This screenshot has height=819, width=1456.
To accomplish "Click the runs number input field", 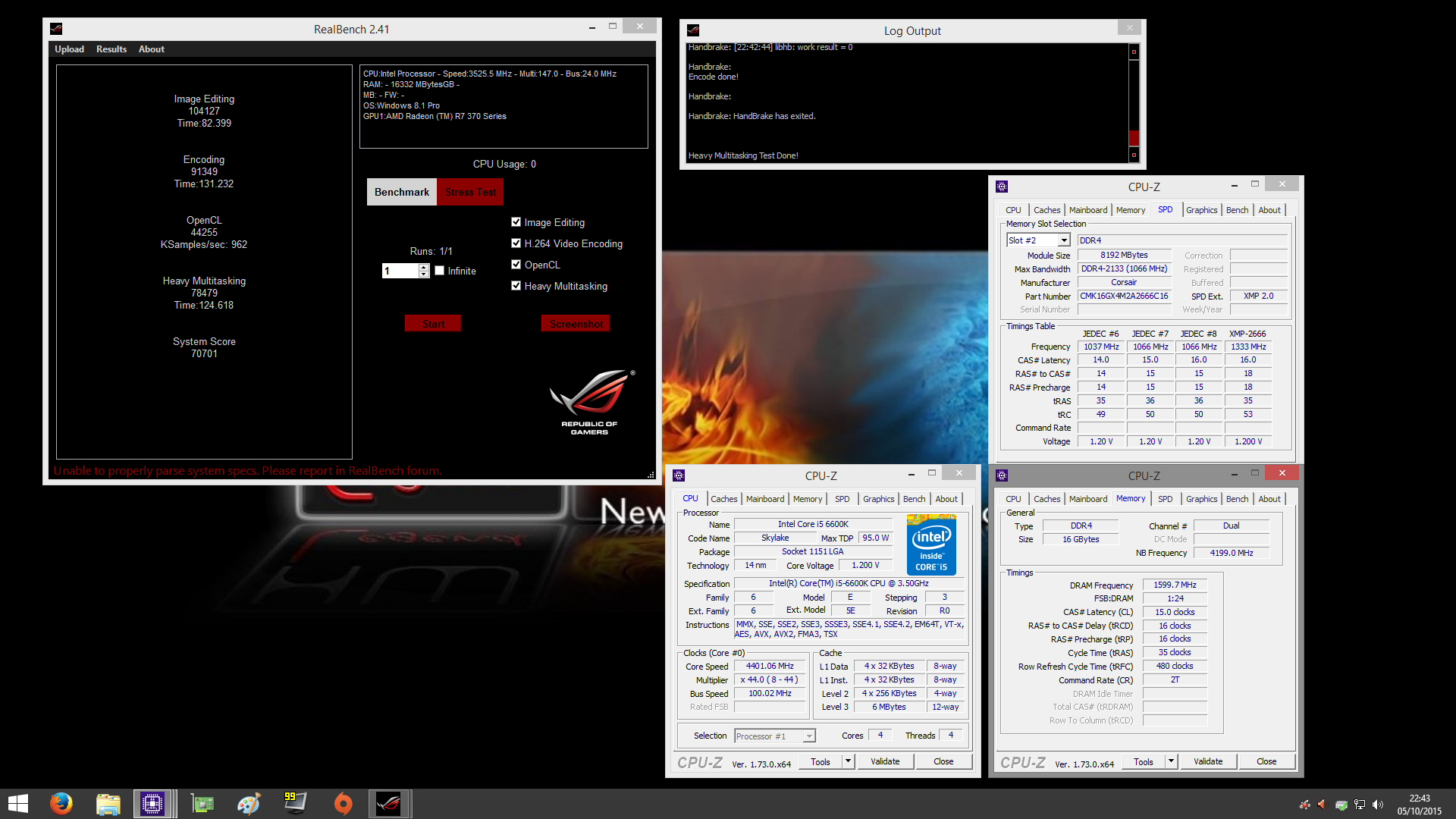I will coord(400,271).
